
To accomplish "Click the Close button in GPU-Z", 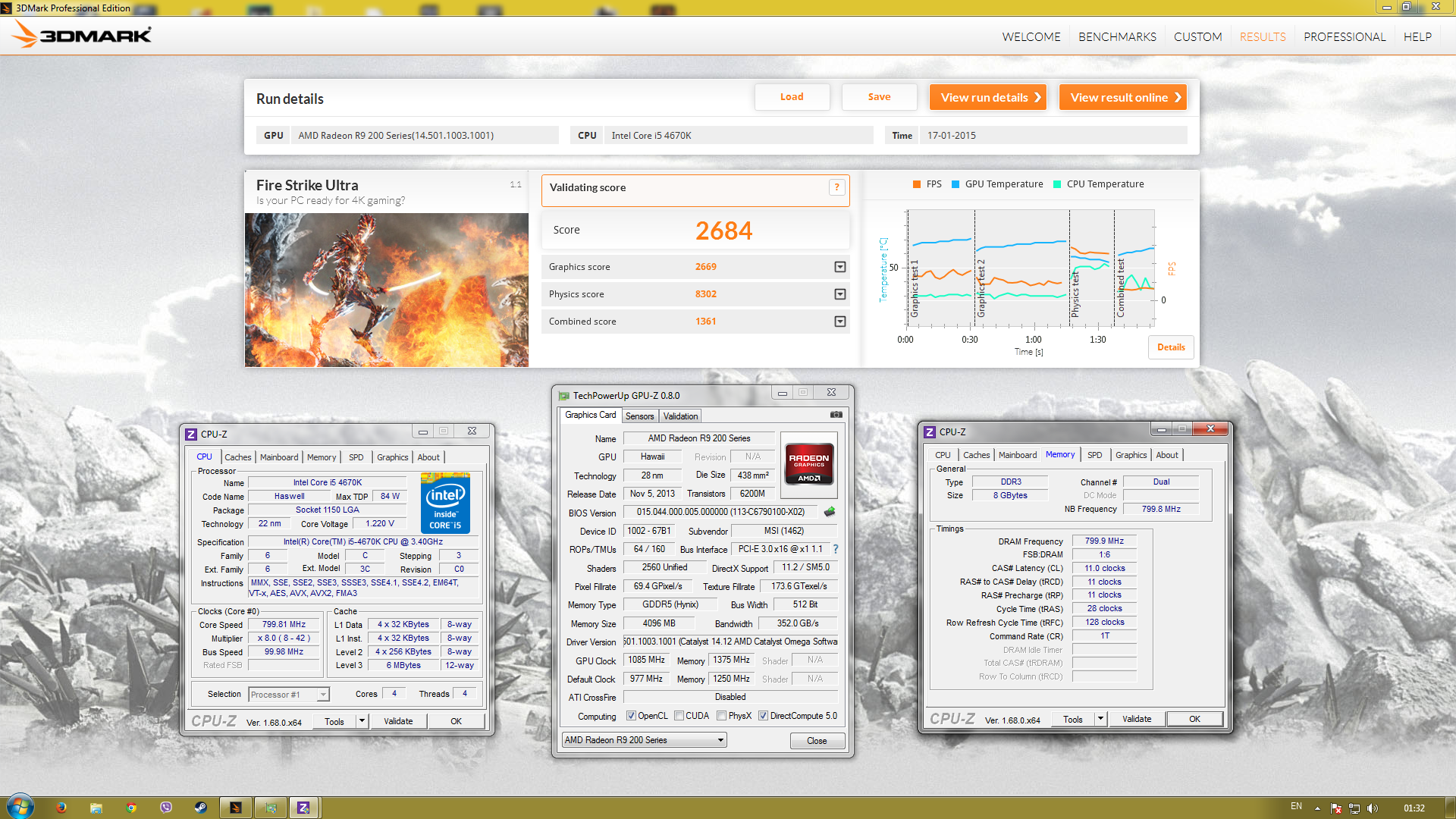I will pyautogui.click(x=817, y=741).
